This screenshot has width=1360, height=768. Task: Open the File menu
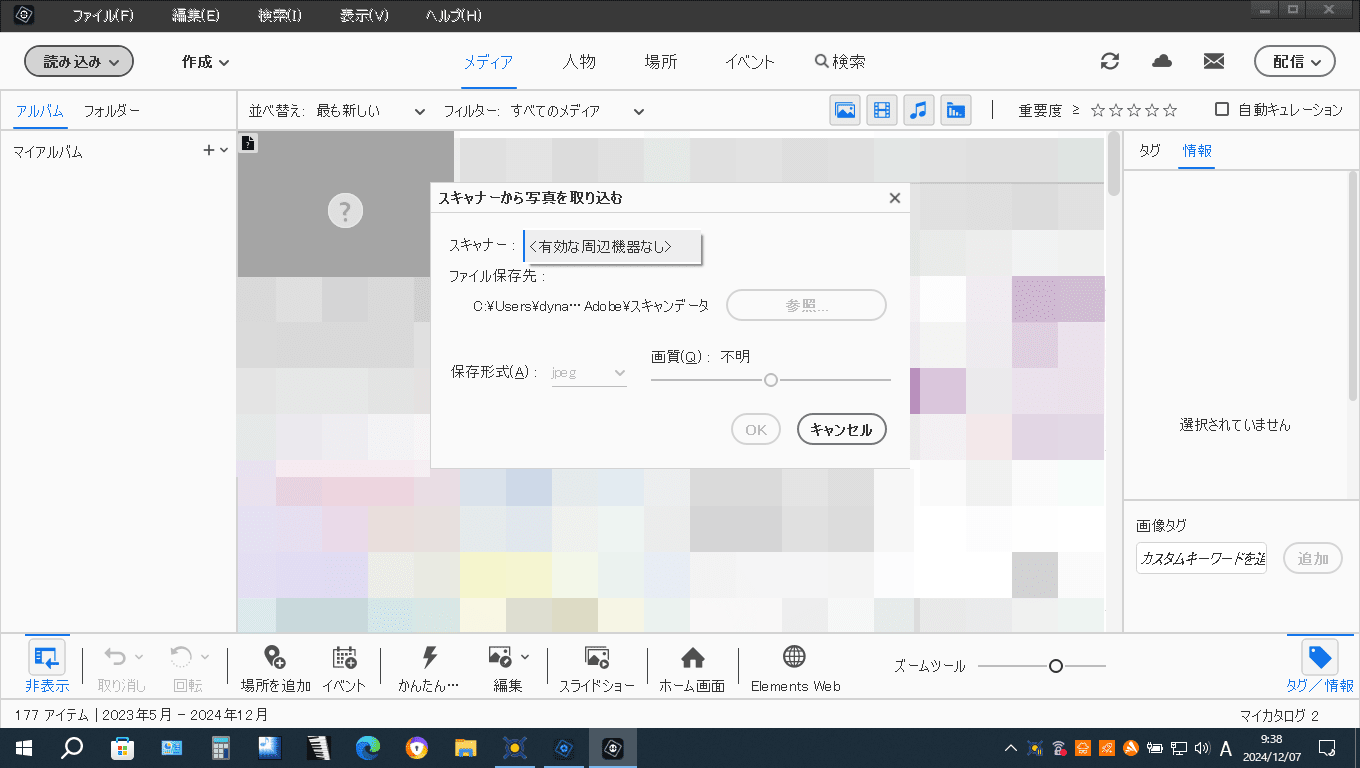tap(103, 16)
